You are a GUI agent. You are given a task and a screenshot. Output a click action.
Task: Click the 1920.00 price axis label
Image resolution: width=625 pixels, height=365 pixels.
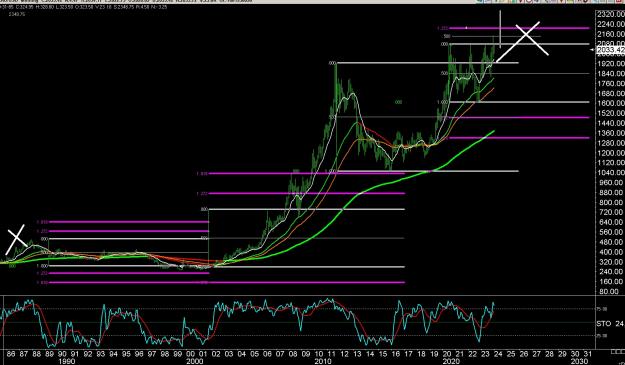pos(611,64)
